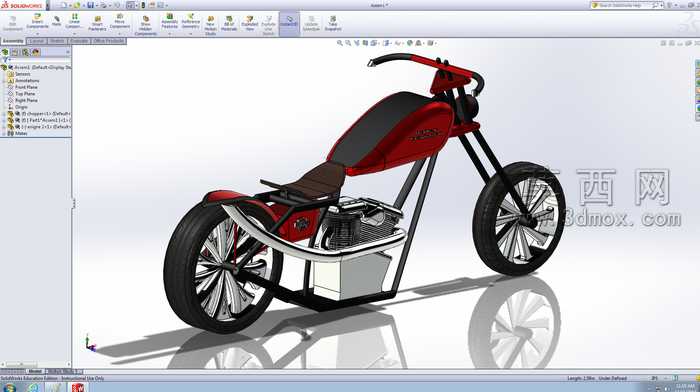This screenshot has width=700, height=392.
Task: Expand the Linear Component Pattern dropdown arrow
Action: (74, 33)
